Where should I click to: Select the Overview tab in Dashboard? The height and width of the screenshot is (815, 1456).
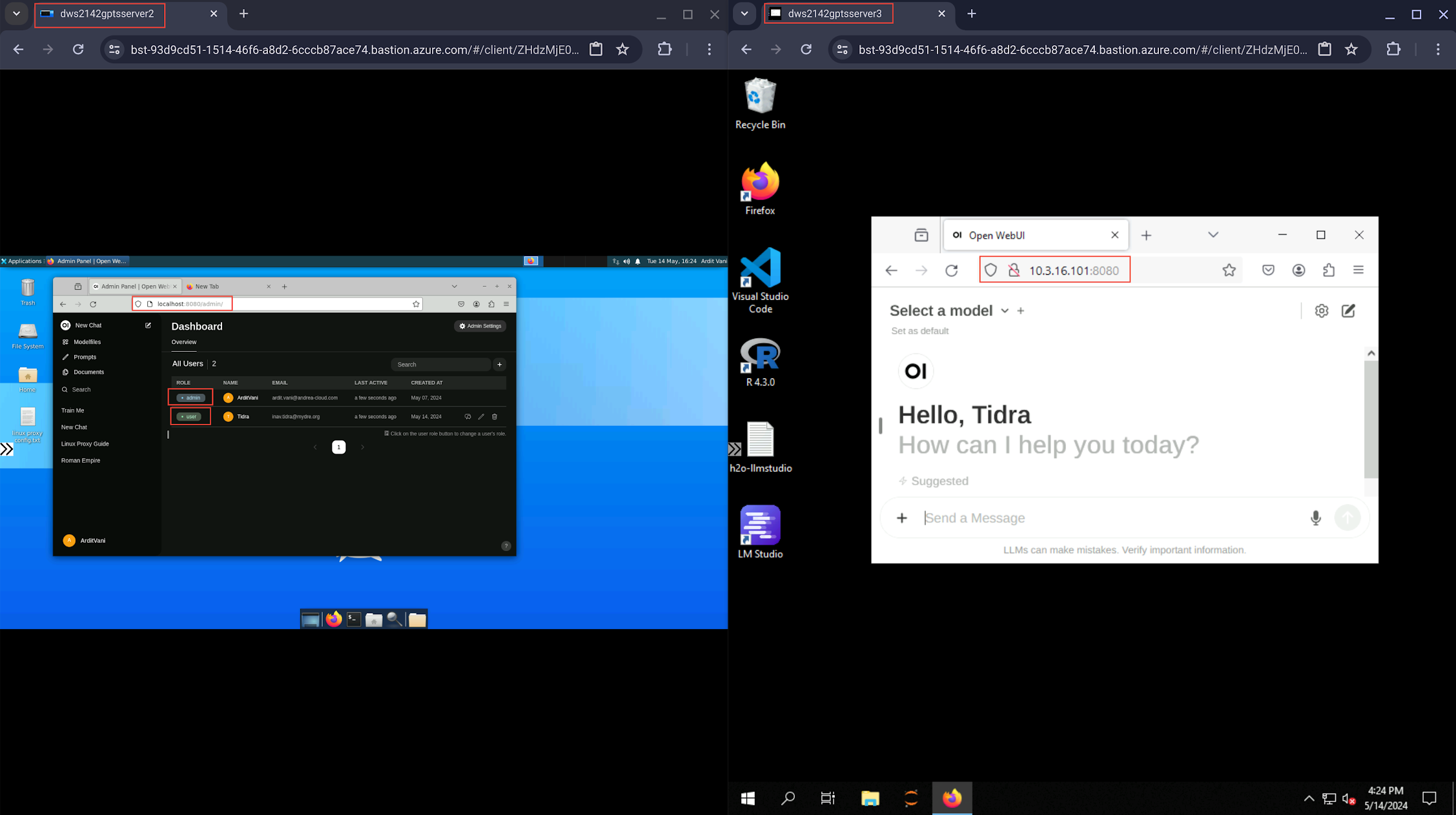[184, 342]
